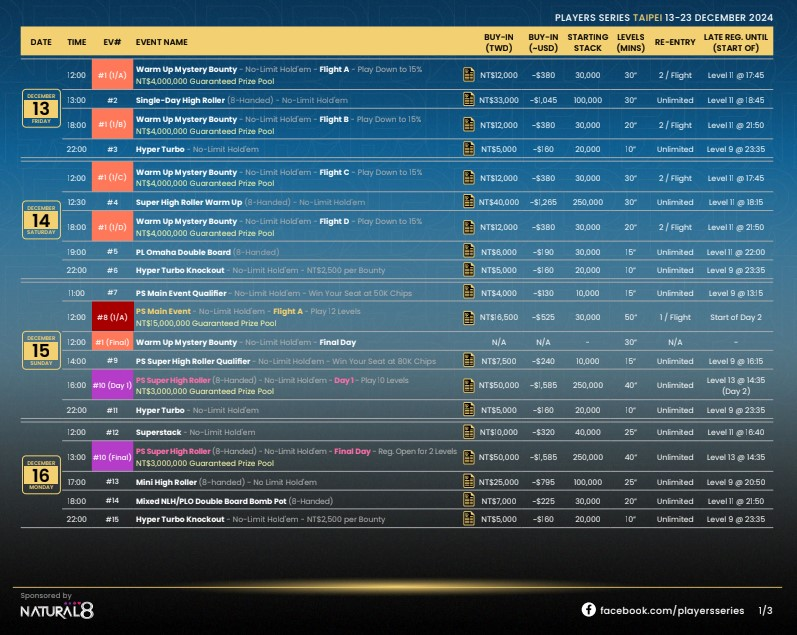Open structure icon for Mini High Roller
The height and width of the screenshot is (635, 797).
[468, 482]
